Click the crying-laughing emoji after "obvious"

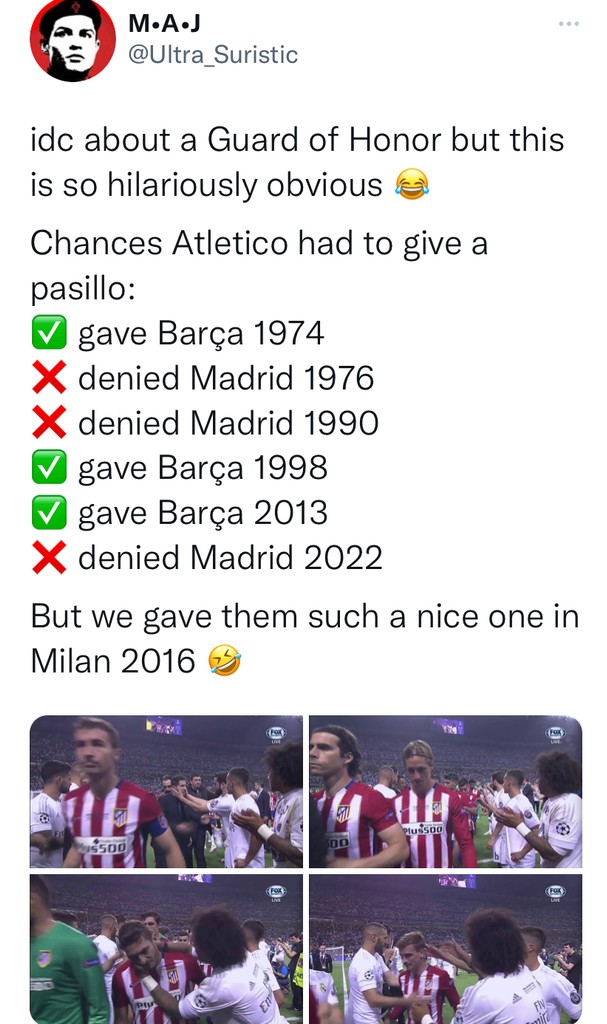(411, 185)
